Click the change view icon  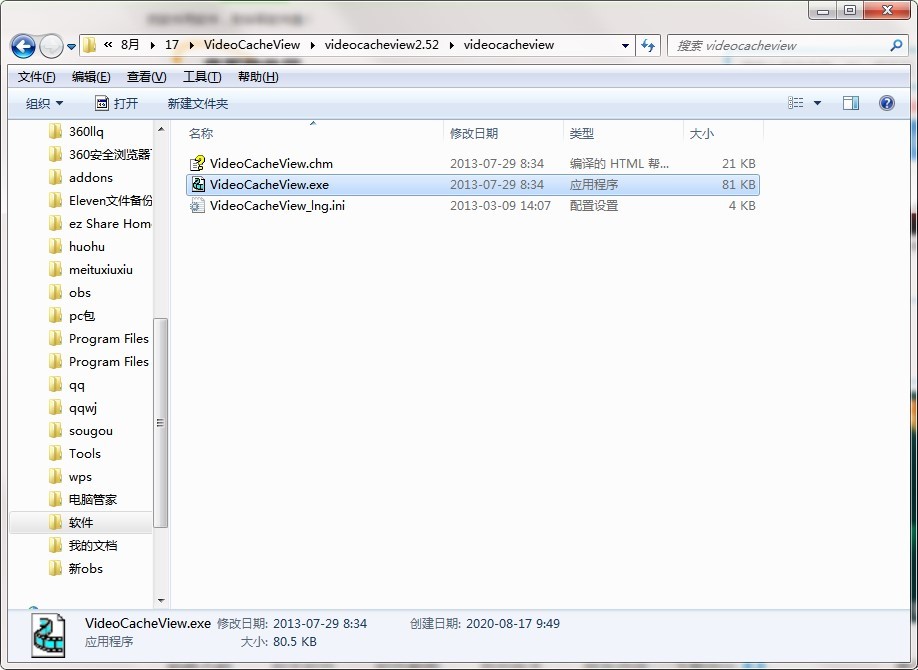pos(795,103)
